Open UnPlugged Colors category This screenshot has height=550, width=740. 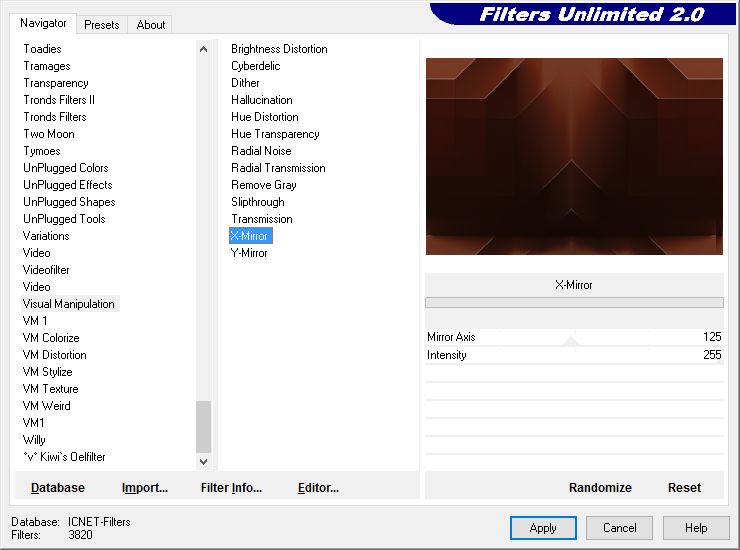click(x=66, y=168)
